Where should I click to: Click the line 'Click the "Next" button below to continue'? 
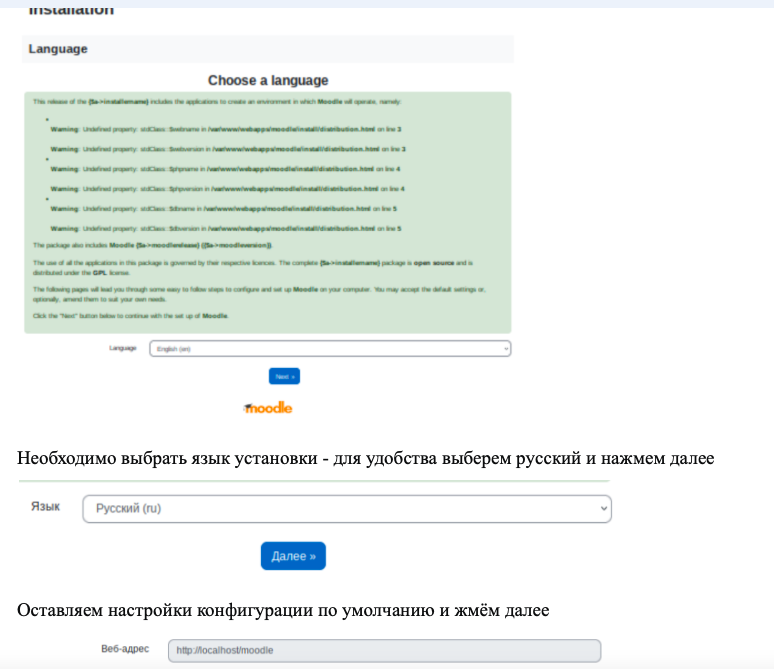tap(131, 316)
